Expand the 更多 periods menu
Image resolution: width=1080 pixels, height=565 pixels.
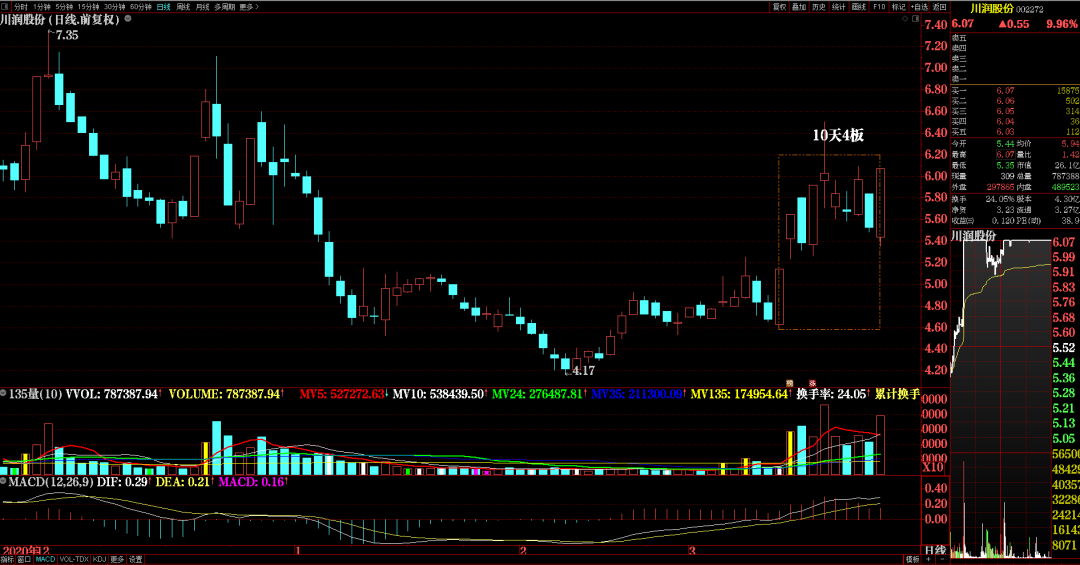pos(249,6)
